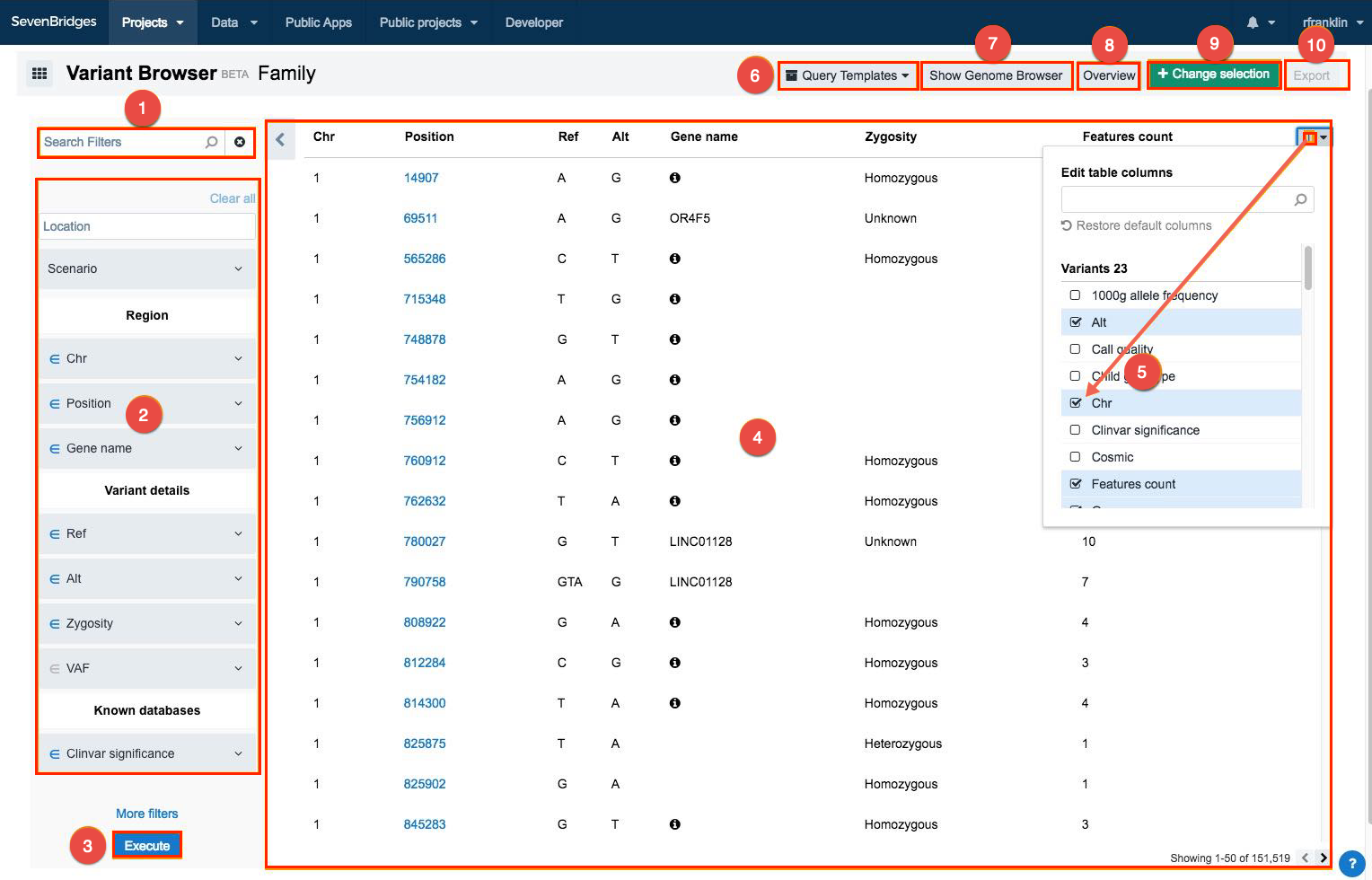The height and width of the screenshot is (880, 1372).
Task: Expand the Ref filter
Action: 147,533
